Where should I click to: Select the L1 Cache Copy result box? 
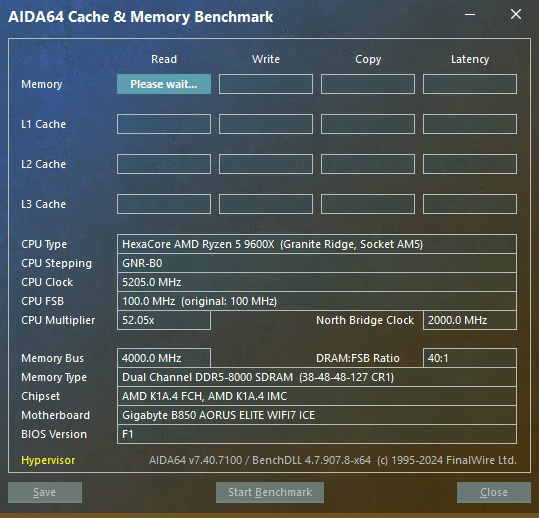point(368,124)
